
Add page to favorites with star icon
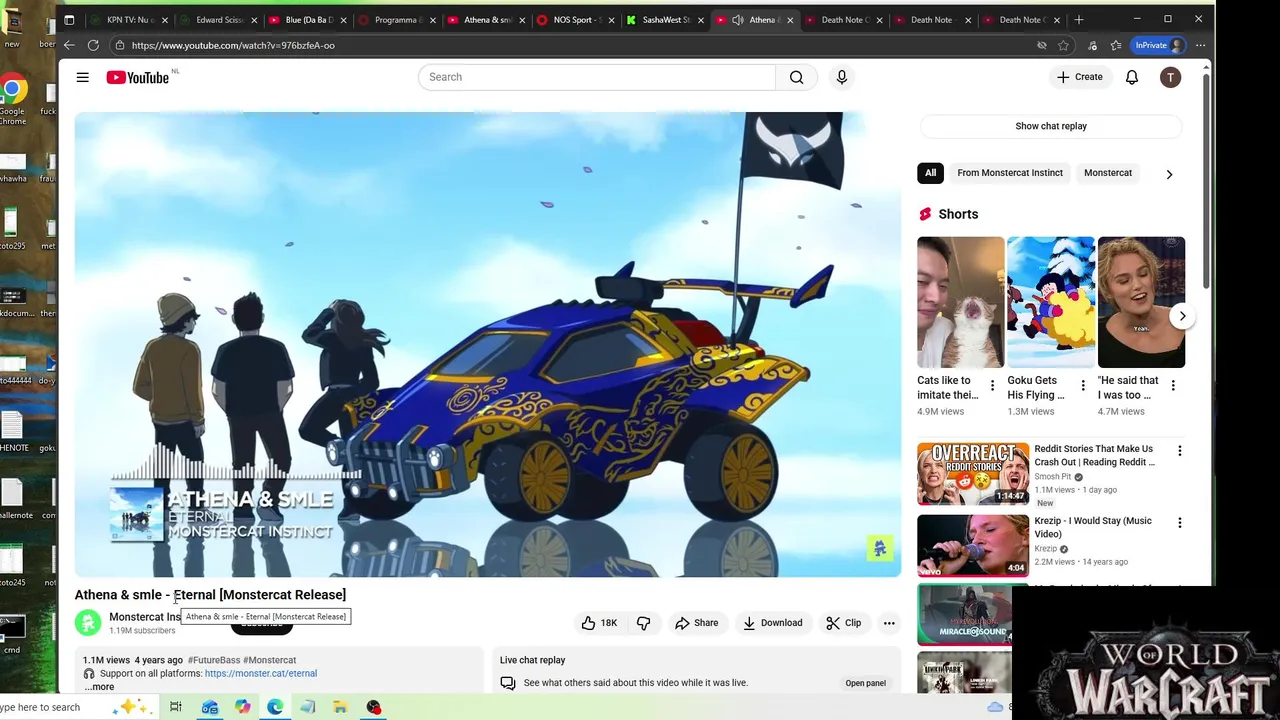click(1063, 45)
